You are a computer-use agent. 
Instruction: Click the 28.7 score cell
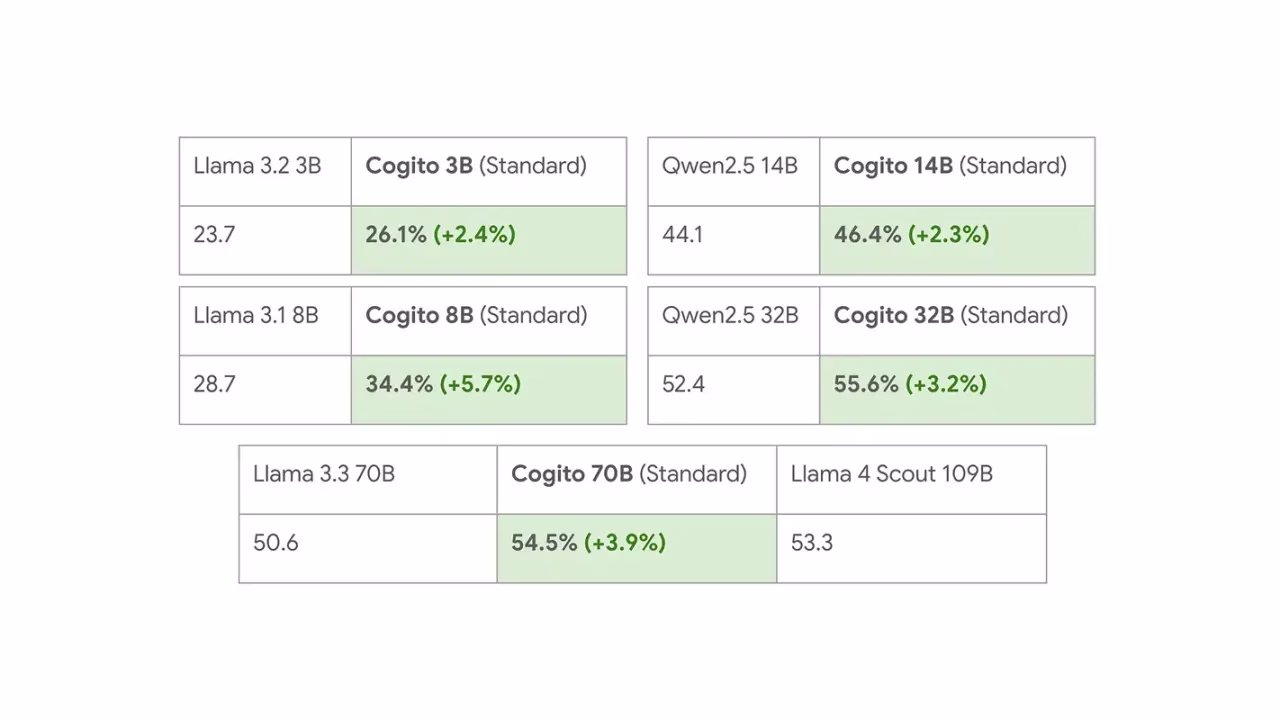(x=265, y=389)
